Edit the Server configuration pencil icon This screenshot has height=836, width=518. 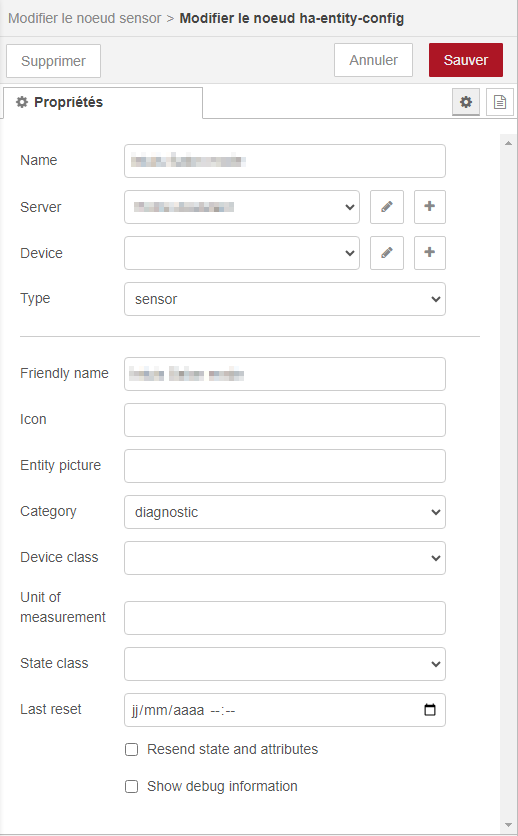click(x=387, y=207)
